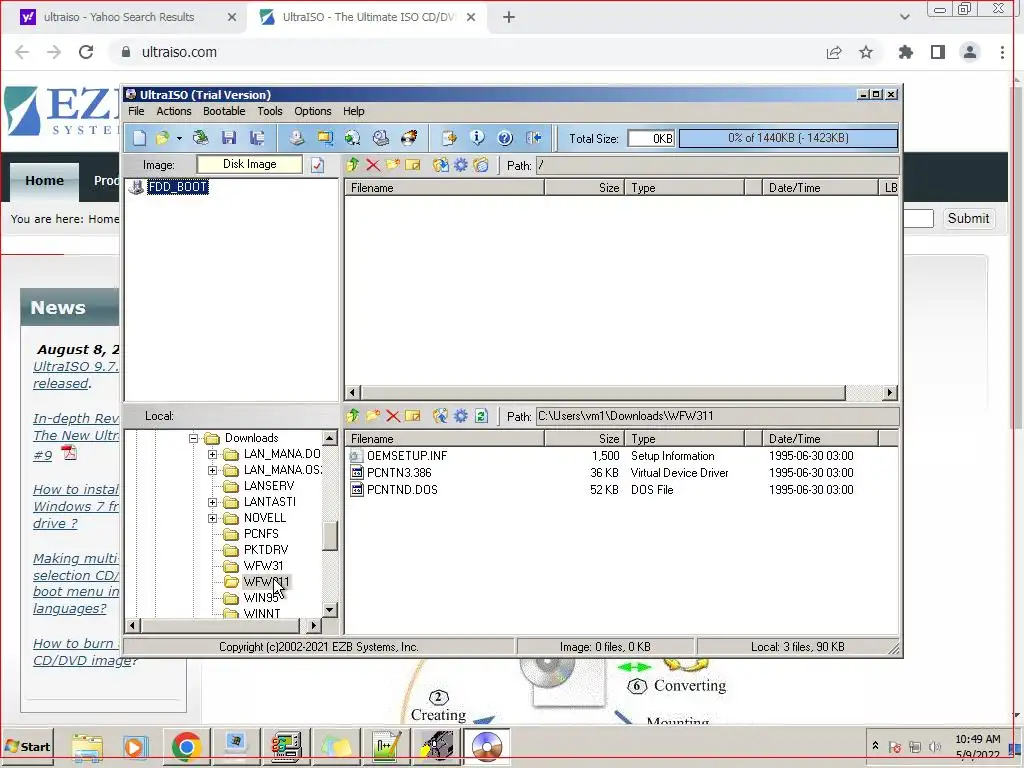The height and width of the screenshot is (768, 1024).
Task: Collapse the Downloads folder tree node
Action: coord(193,438)
